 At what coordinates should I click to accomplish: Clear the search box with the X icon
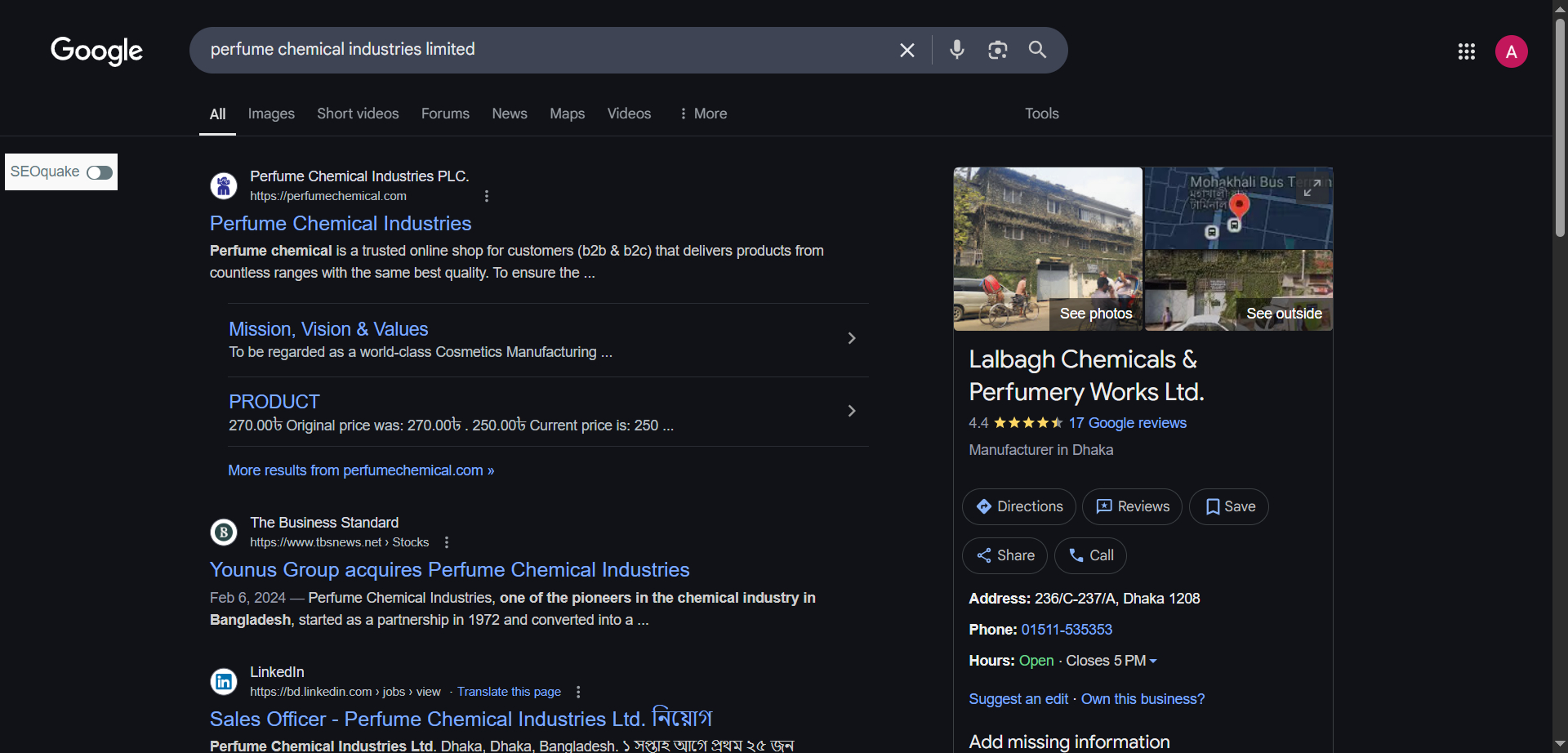coord(906,51)
